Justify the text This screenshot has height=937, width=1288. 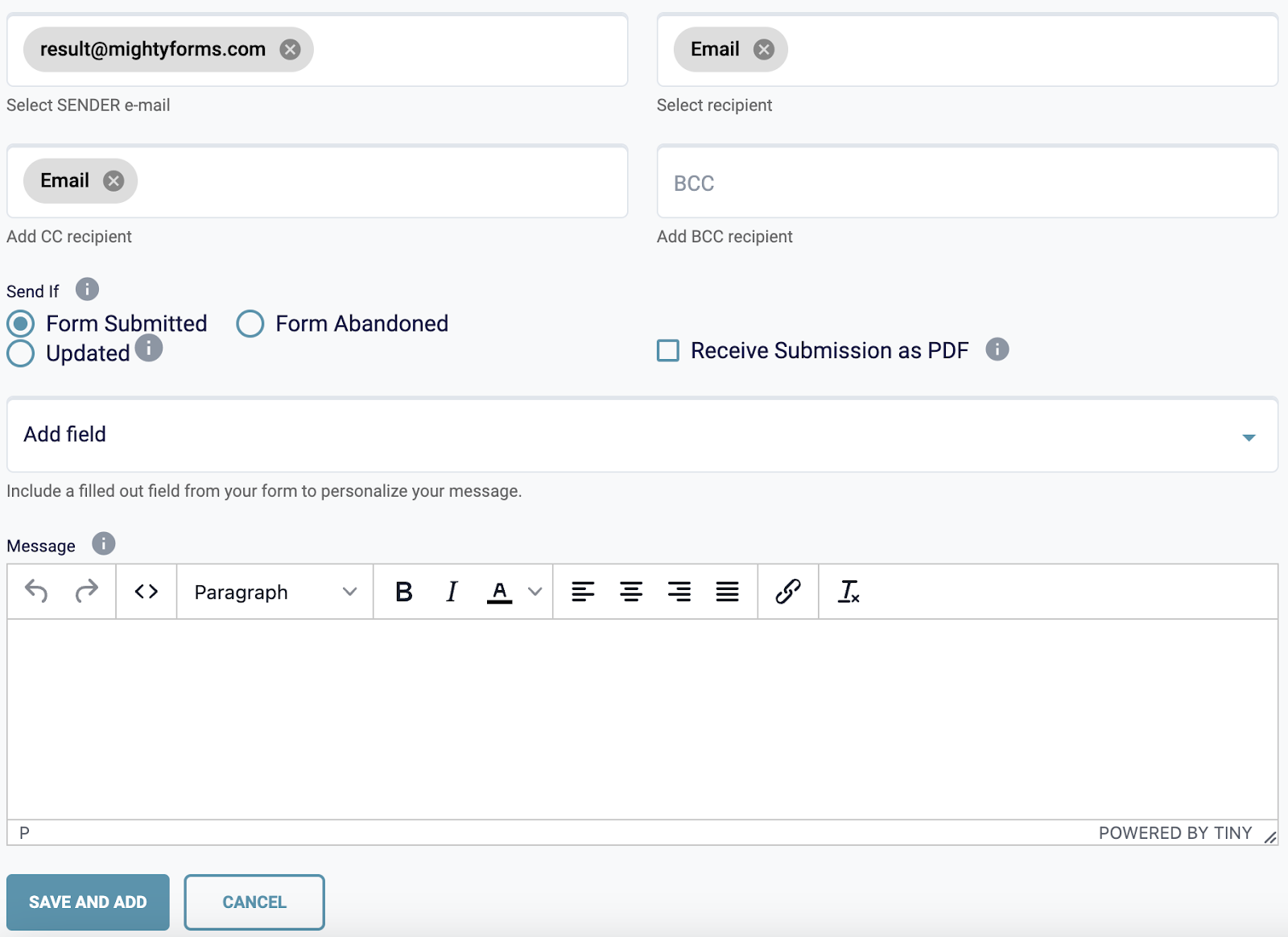(728, 592)
